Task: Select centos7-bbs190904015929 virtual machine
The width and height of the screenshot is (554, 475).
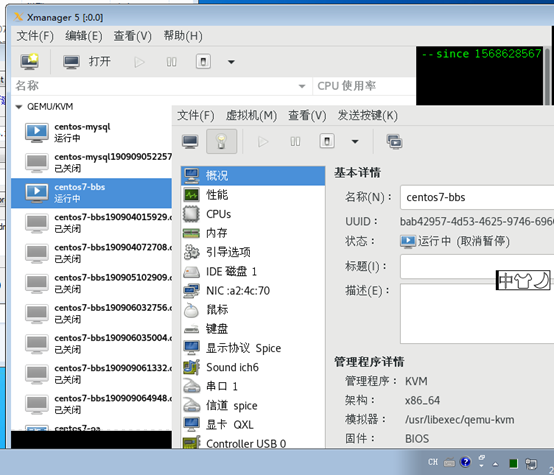Action: (x=92, y=223)
